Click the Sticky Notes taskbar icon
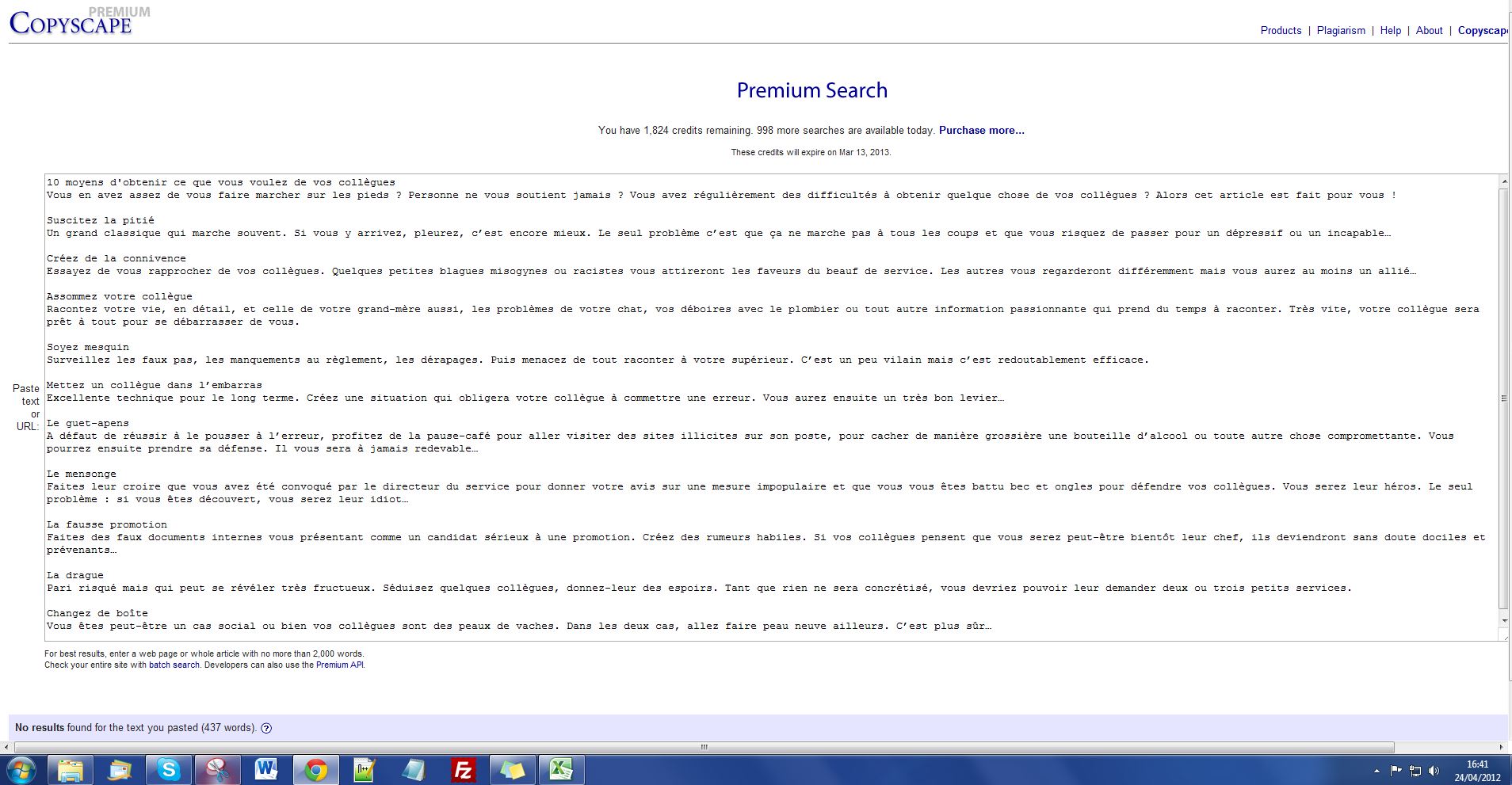Image resolution: width=1512 pixels, height=785 pixels. [x=512, y=769]
